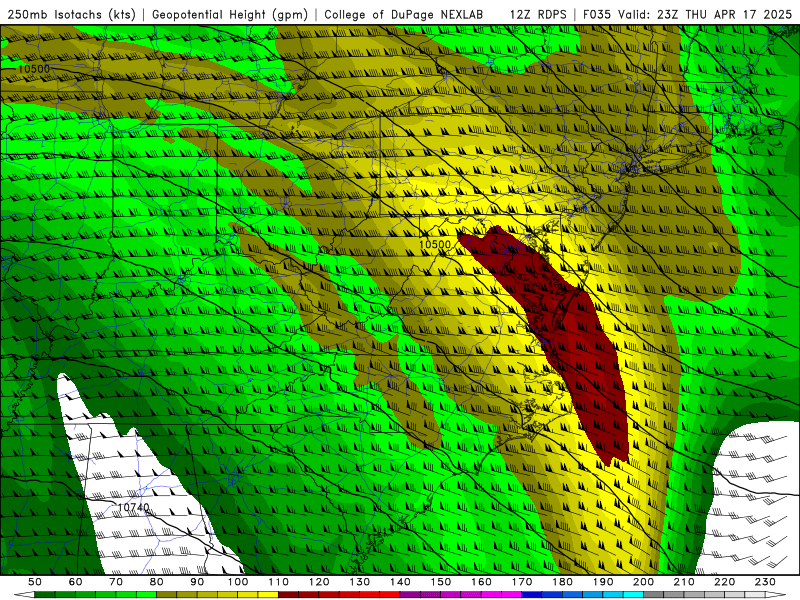Click the '250mb Isotachs (kts)' title text

[x=72, y=14]
